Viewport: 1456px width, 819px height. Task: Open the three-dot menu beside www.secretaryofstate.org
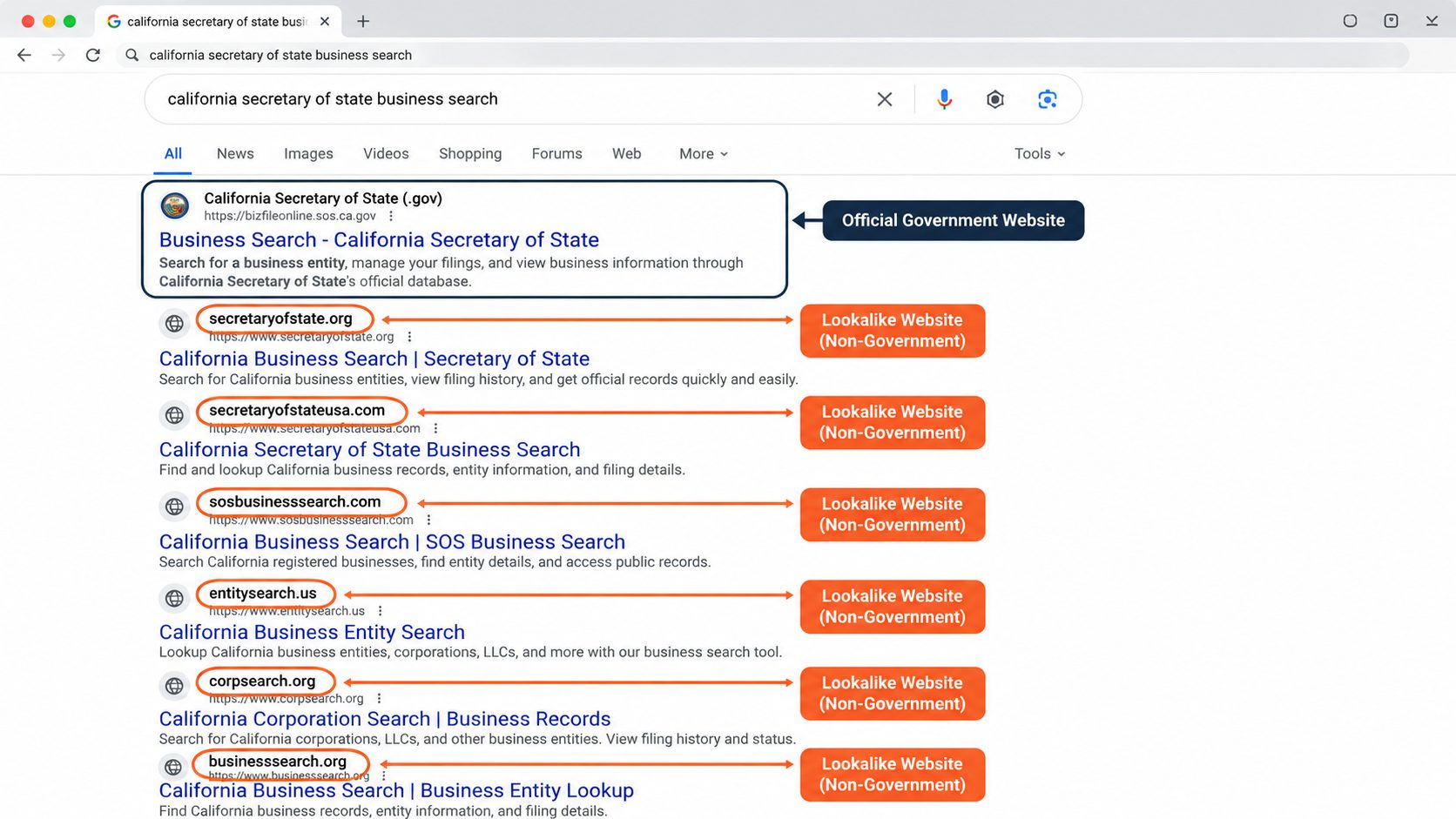click(409, 337)
